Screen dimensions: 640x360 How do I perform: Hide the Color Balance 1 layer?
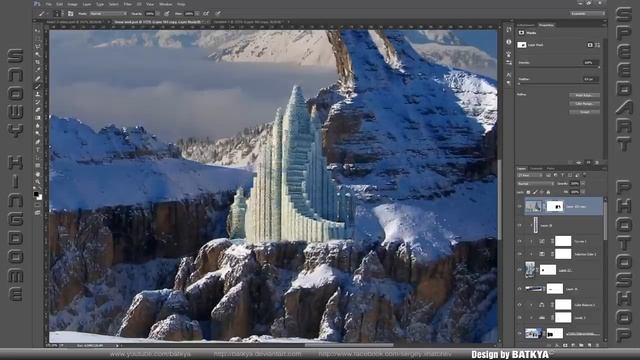pos(520,304)
